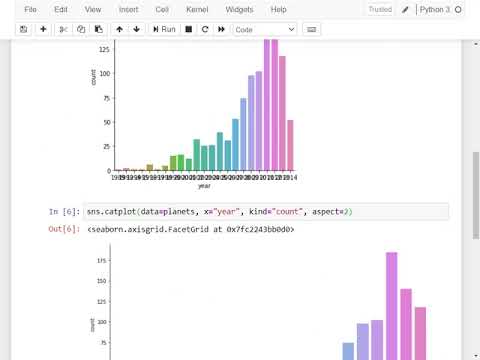Cut selected cells with scissors icon
This screenshot has height=360, width=480.
tap(63, 29)
